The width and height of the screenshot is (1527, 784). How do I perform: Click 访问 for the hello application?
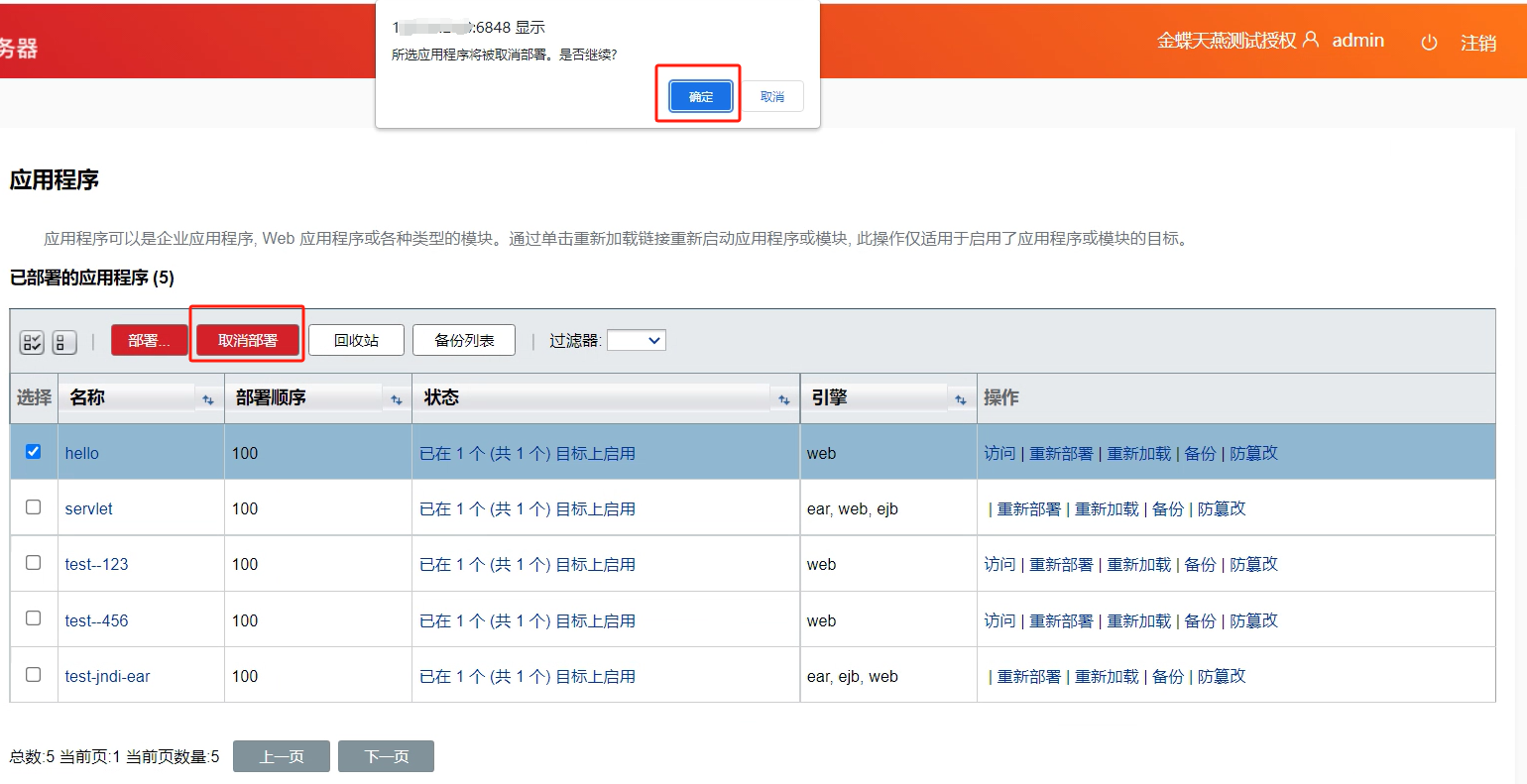click(999, 453)
